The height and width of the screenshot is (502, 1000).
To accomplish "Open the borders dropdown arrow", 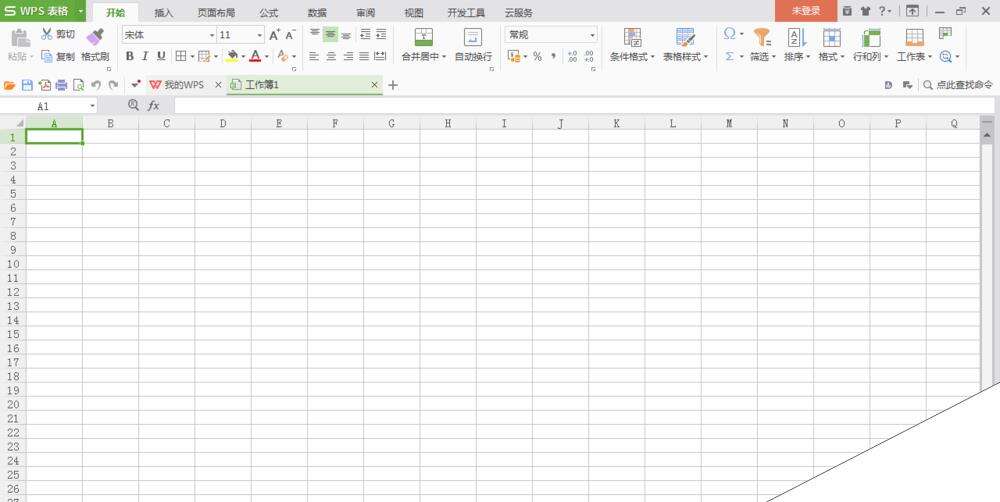I will pyautogui.click(x=191, y=57).
